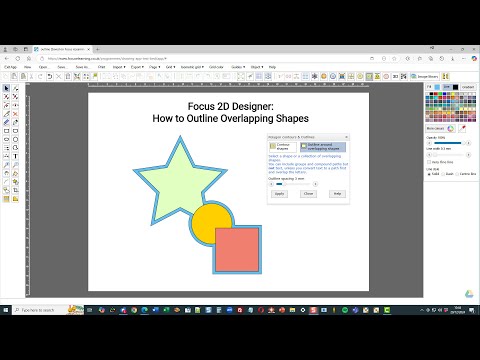Click the highlighted green toolbar icon
Image resolution: width=480 pixels, height=360 pixels.
point(369,76)
